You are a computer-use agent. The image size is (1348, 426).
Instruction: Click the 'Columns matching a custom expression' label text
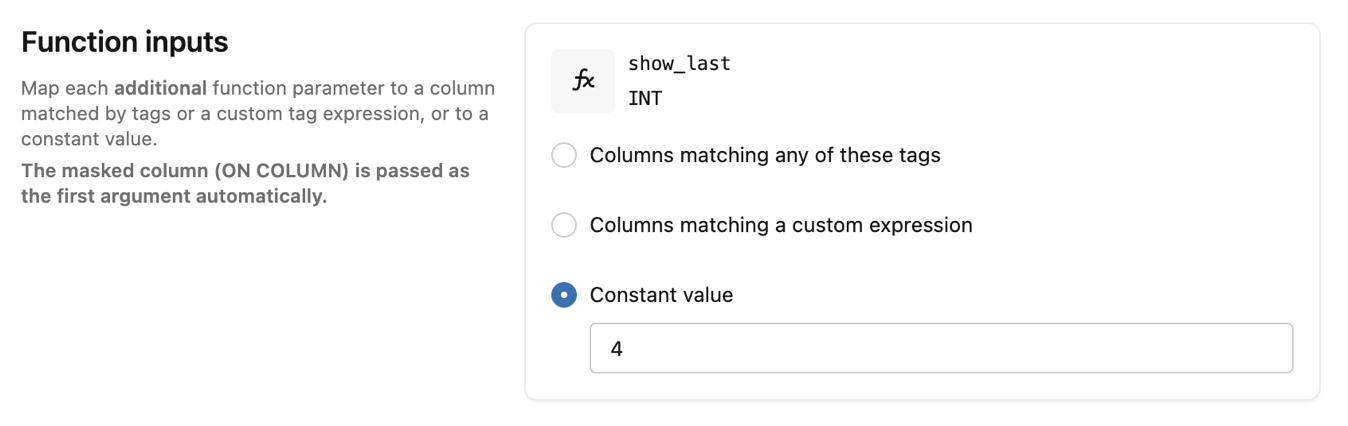(781, 225)
